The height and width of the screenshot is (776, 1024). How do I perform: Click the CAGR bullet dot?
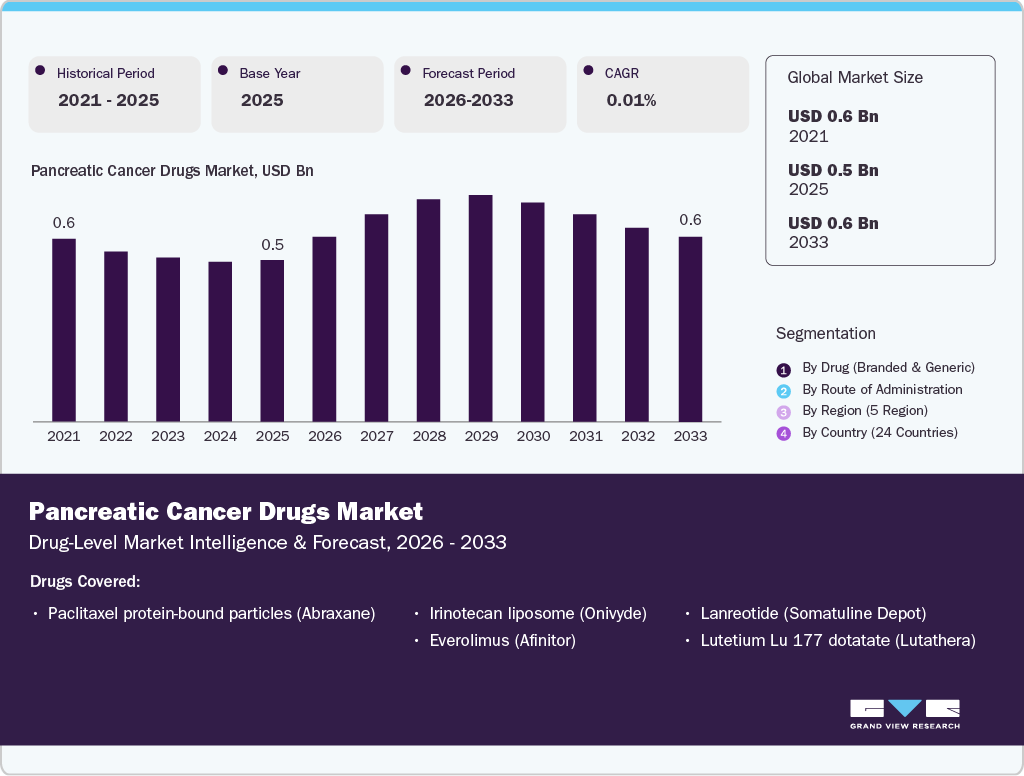589,71
